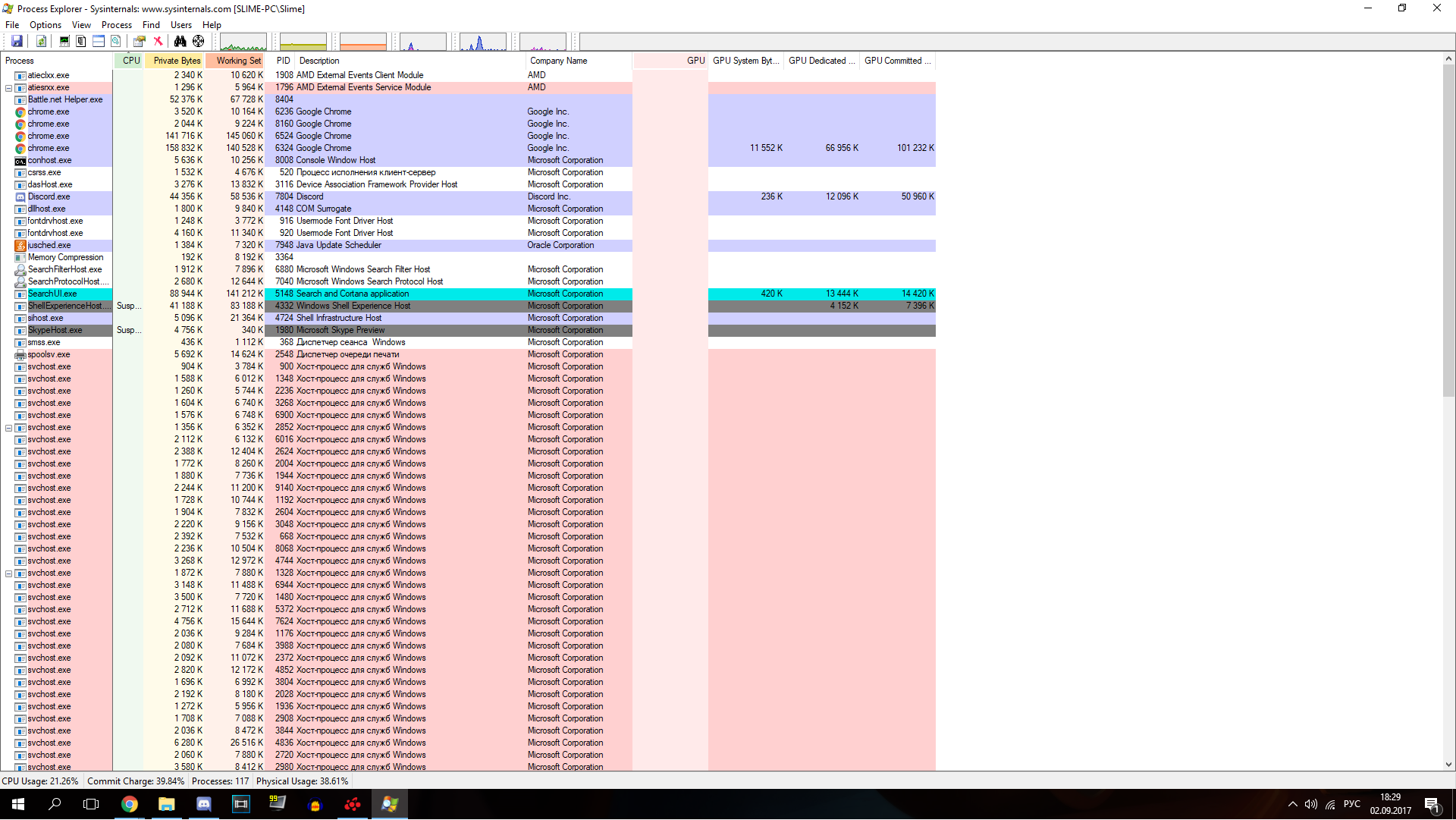The width and height of the screenshot is (1456, 820).
Task: Switch to Discord in the taskbar
Action: pyautogui.click(x=204, y=805)
